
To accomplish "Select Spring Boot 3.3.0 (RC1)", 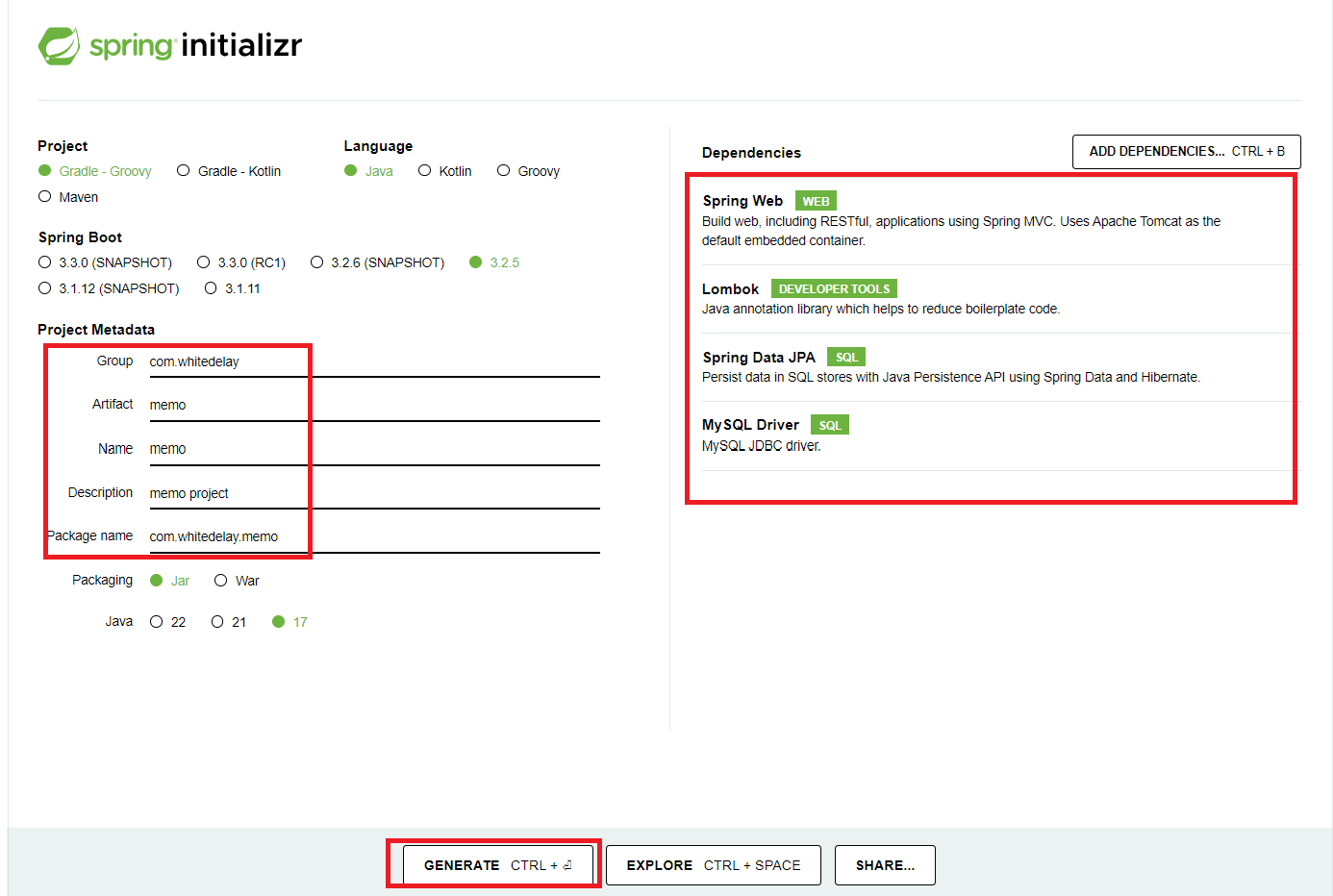I will pyautogui.click(x=241, y=262).
